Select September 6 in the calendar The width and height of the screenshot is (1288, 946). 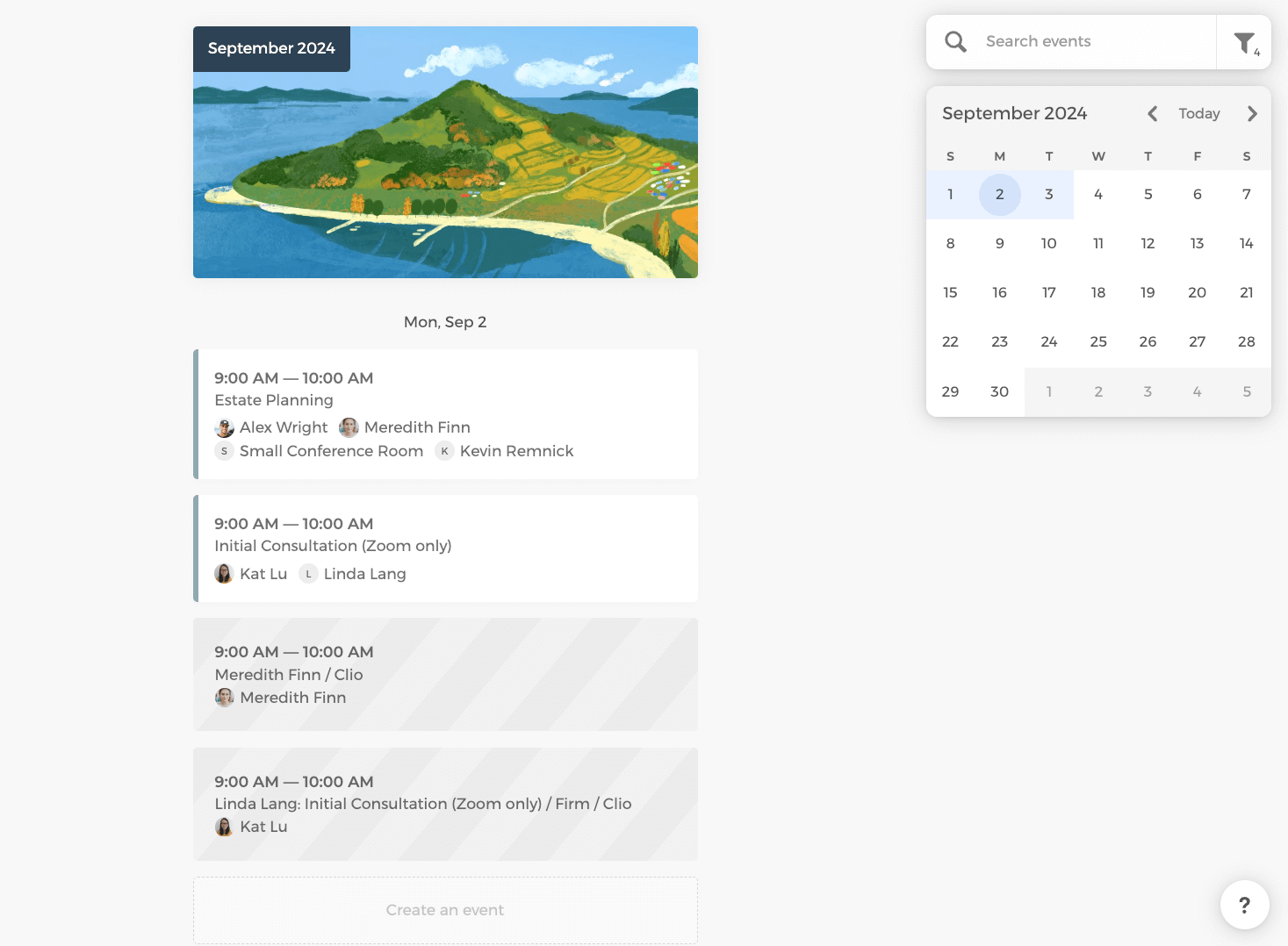[x=1197, y=194]
